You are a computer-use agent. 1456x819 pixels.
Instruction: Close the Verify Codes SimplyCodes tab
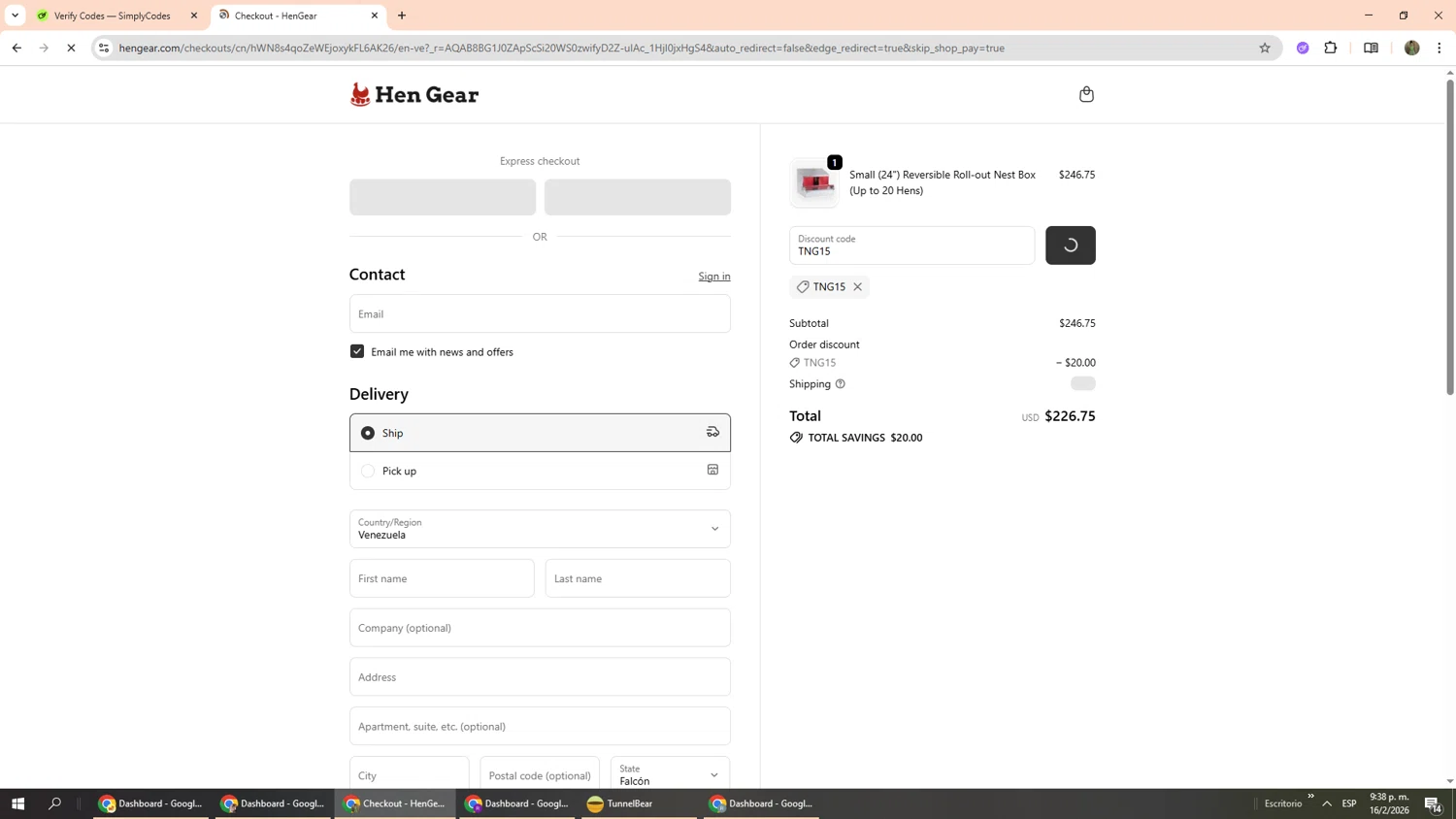[x=194, y=16]
